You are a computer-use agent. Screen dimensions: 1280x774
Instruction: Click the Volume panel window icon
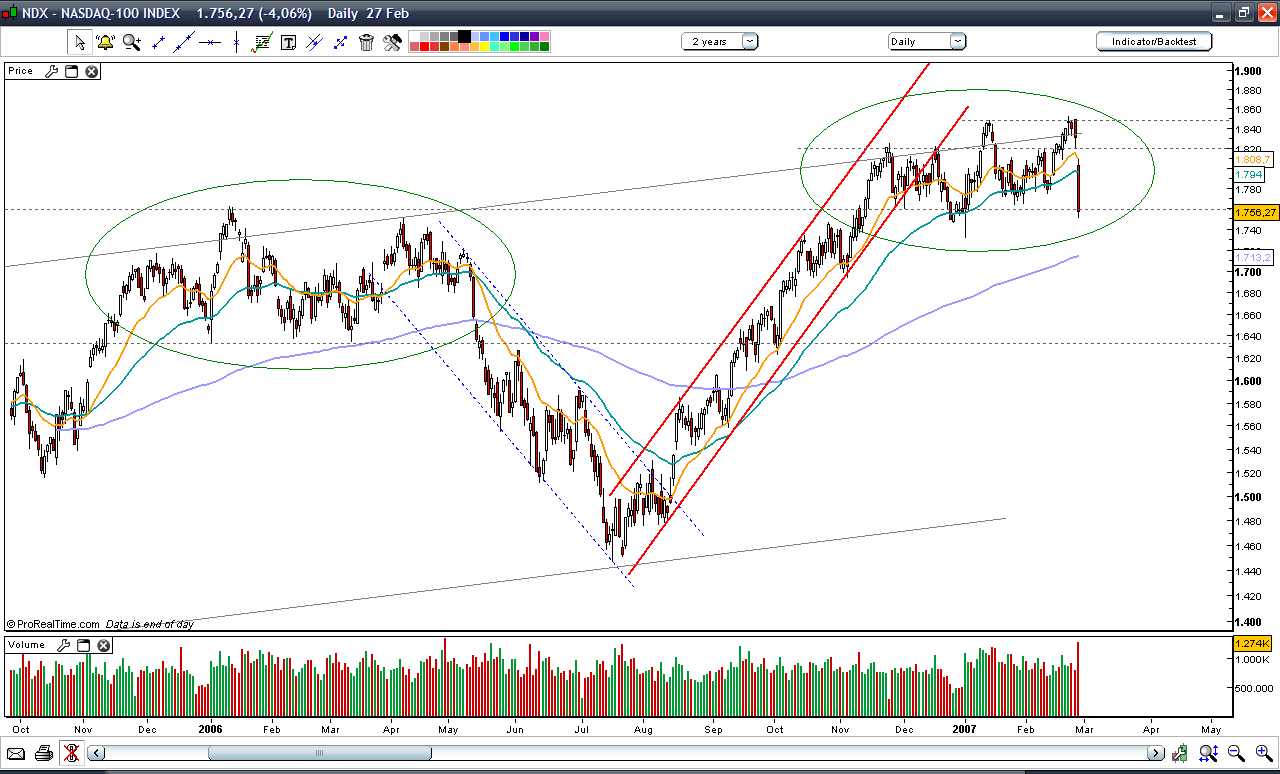coord(84,645)
